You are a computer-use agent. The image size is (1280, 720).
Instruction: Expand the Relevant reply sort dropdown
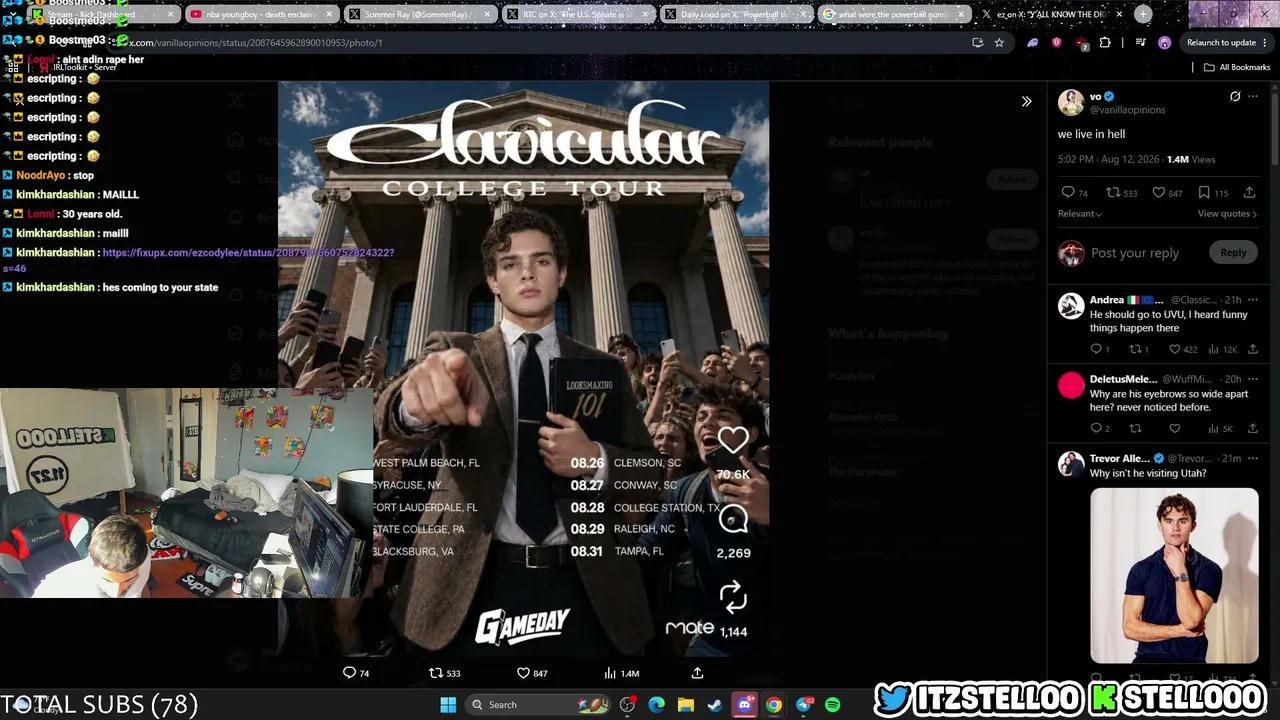[x=1080, y=213]
